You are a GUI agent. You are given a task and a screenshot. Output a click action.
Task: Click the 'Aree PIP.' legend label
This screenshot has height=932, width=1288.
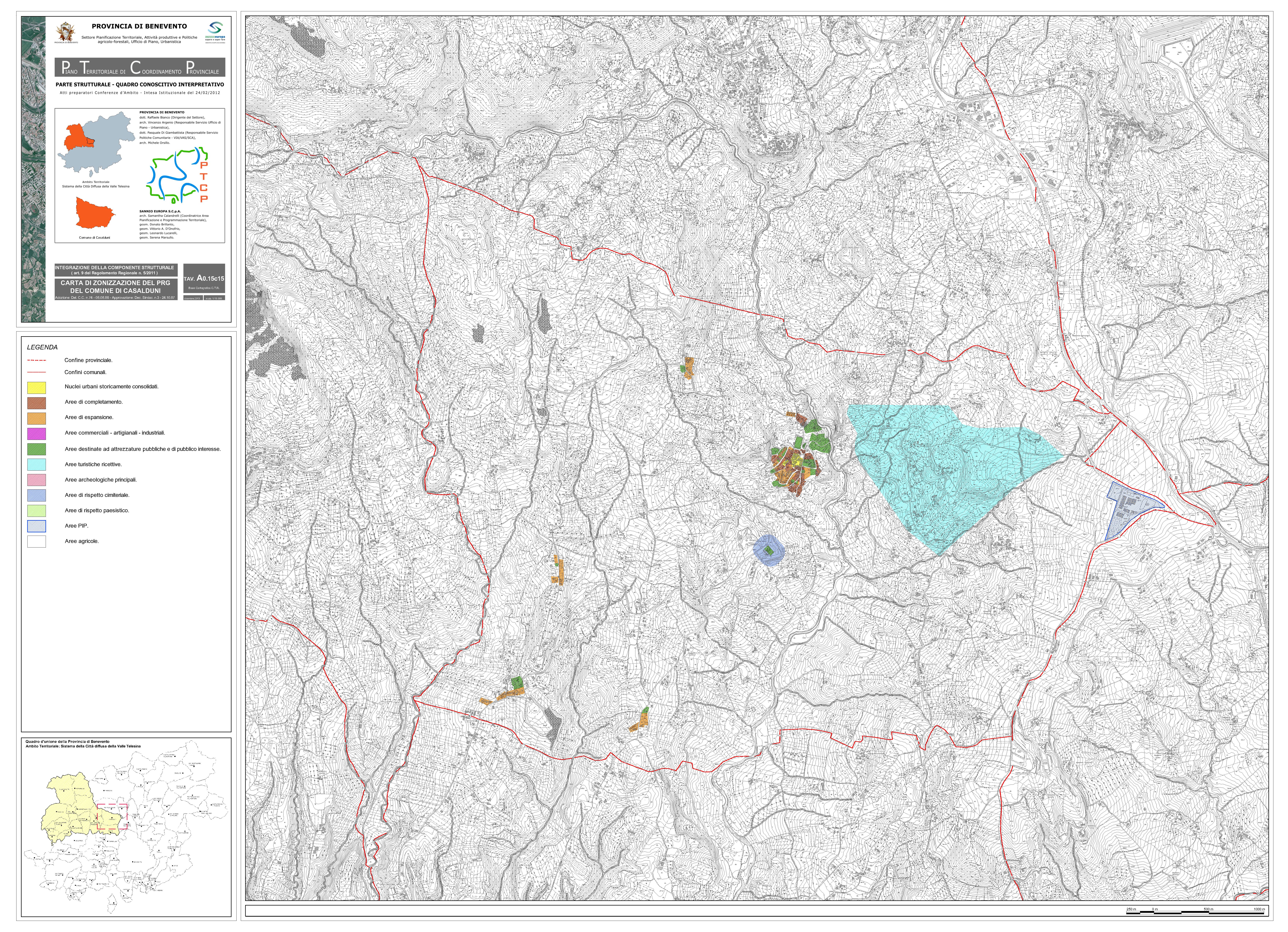click(x=77, y=526)
